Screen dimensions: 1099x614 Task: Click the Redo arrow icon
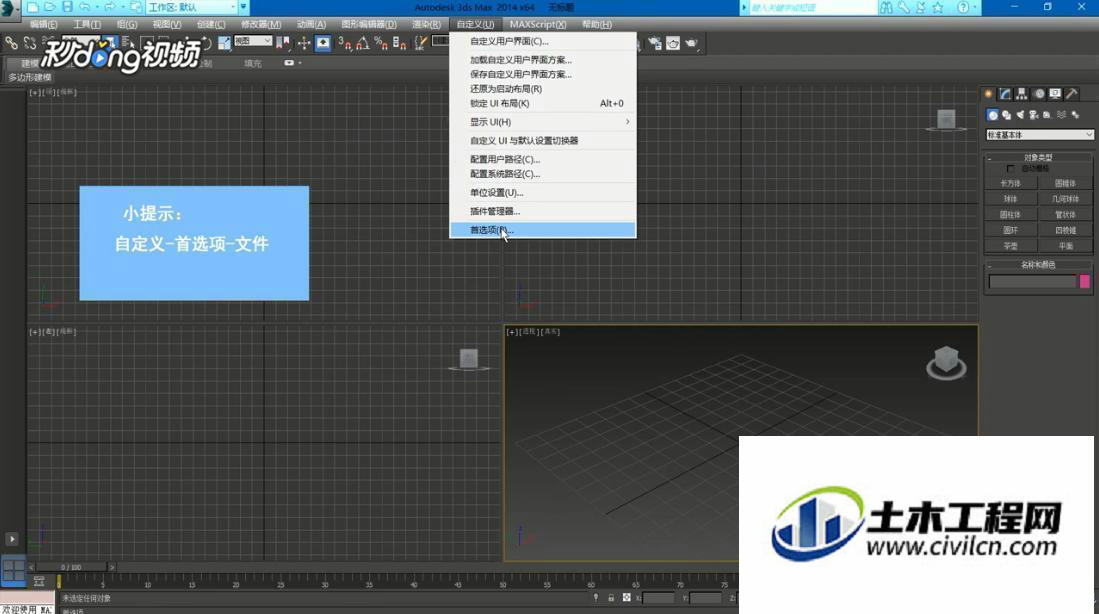click(x=109, y=7)
